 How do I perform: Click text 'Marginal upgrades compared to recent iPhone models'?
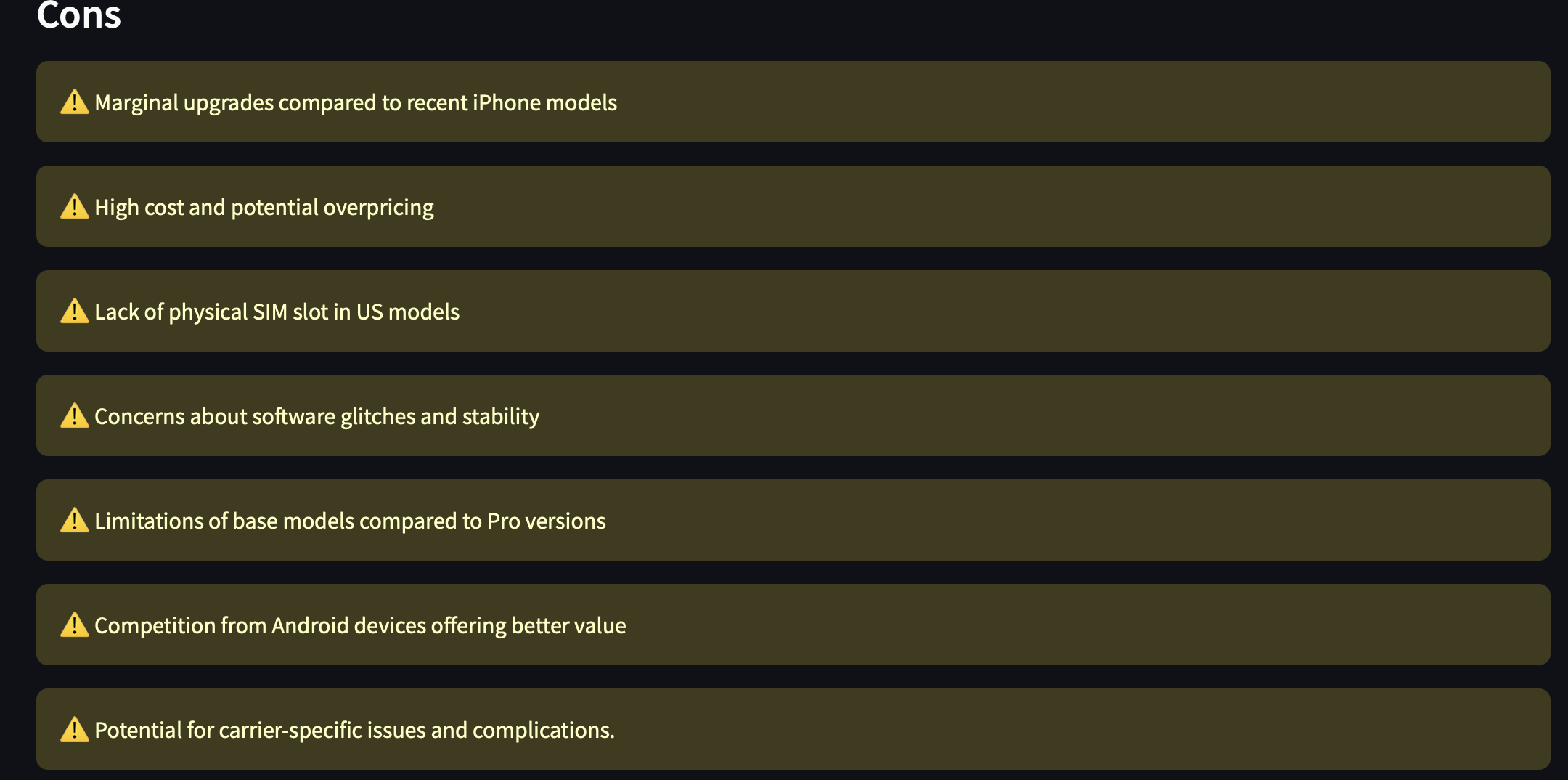[356, 103]
